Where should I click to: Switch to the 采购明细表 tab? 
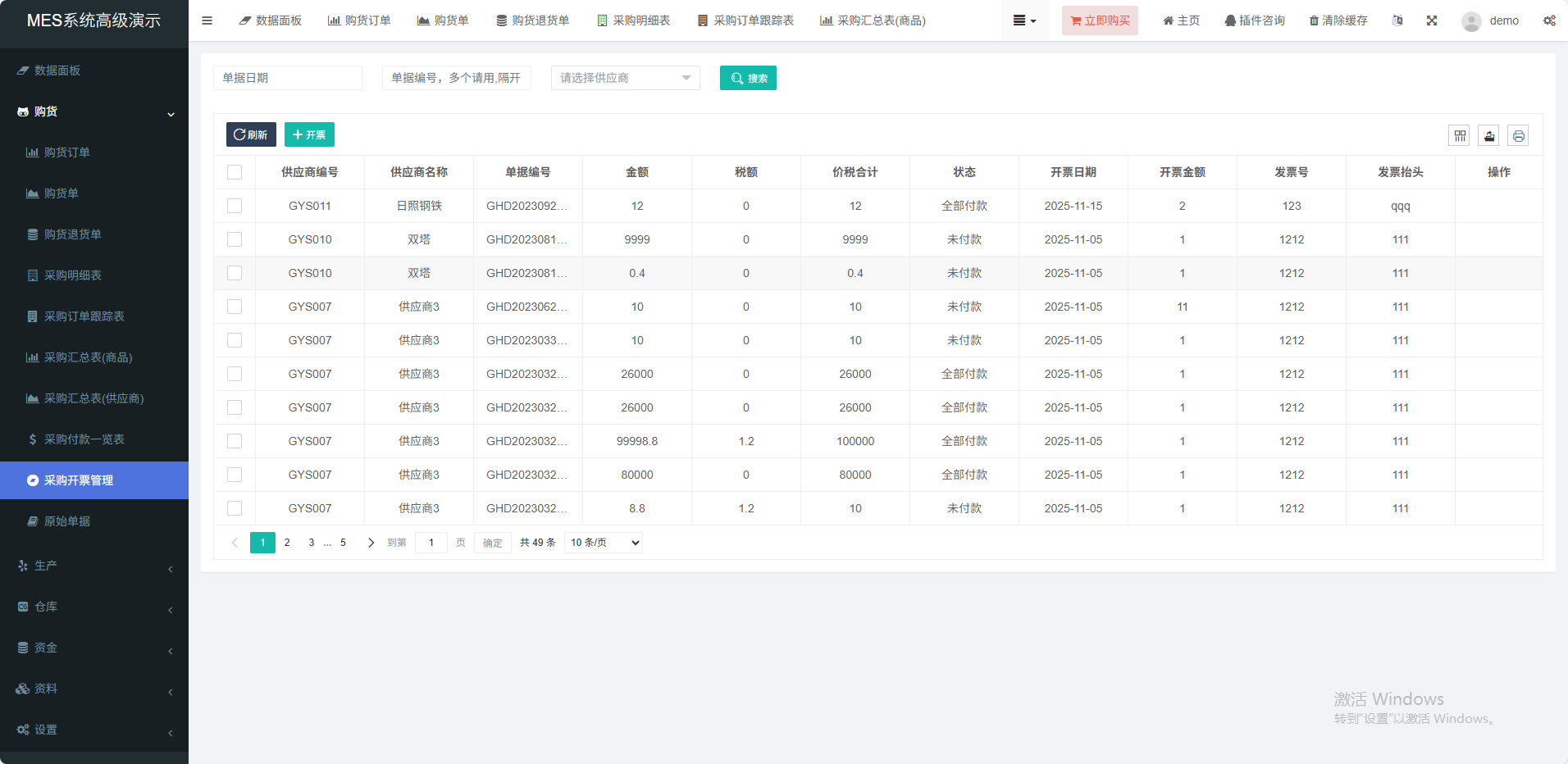coord(633,20)
